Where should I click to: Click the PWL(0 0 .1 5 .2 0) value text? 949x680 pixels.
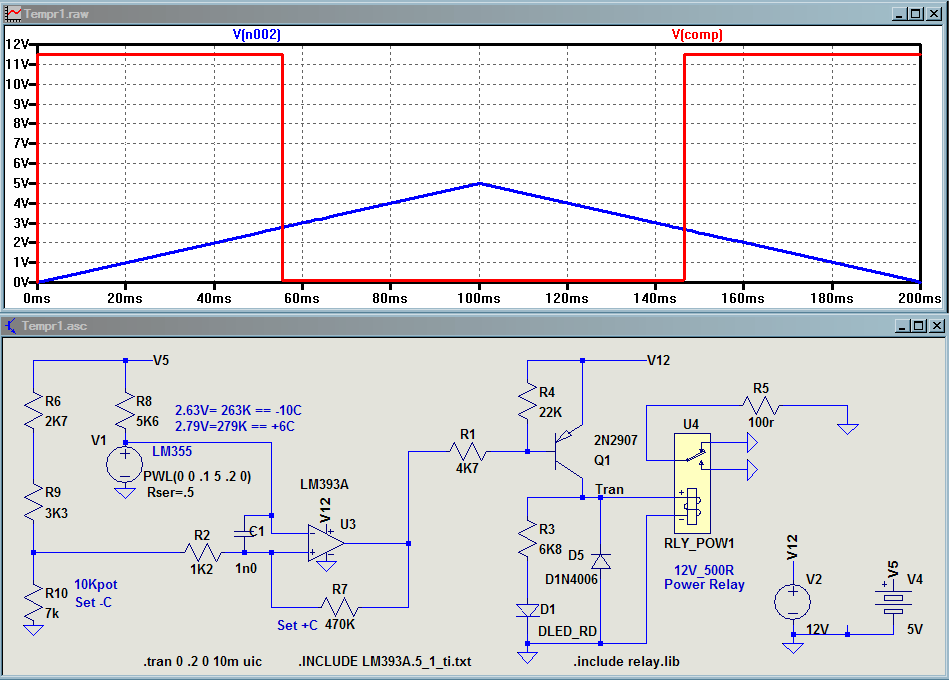(197, 476)
